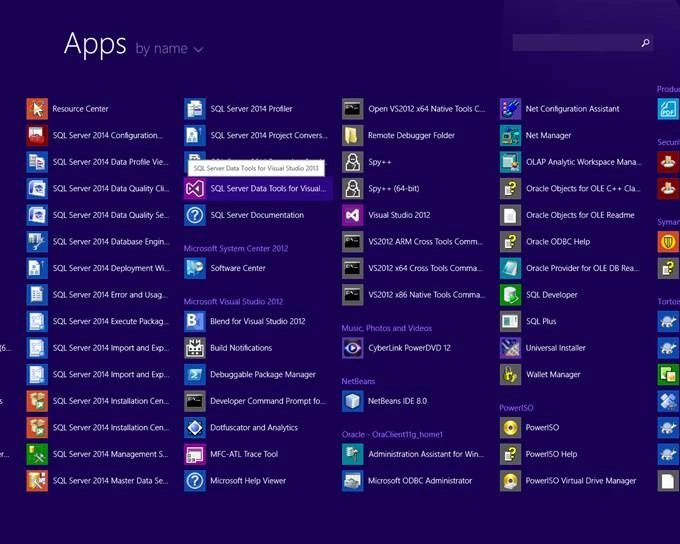Click 'SQL Server 2014 Project Convers...' label
The width and height of the screenshot is (680, 544).
[x=269, y=135]
